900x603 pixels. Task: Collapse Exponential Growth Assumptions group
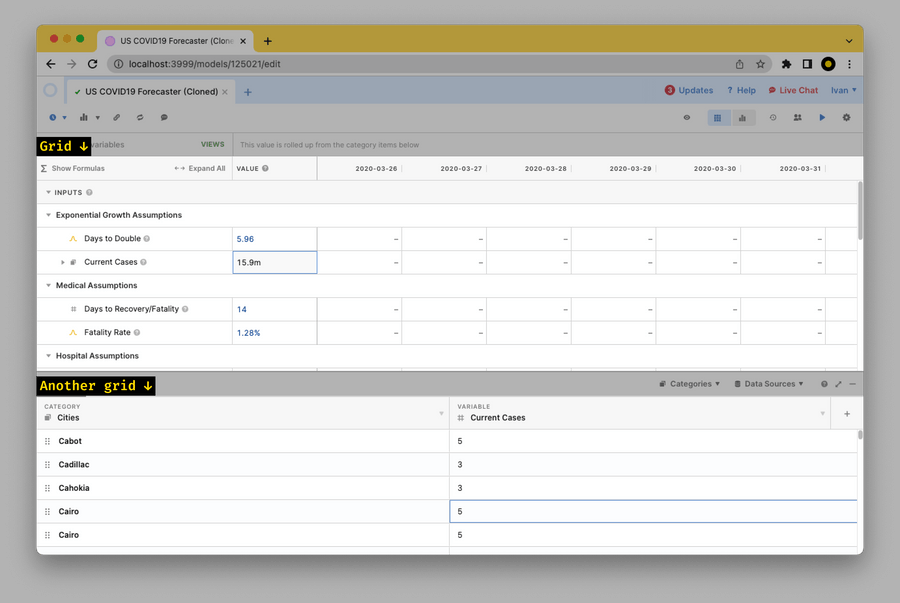coord(48,215)
